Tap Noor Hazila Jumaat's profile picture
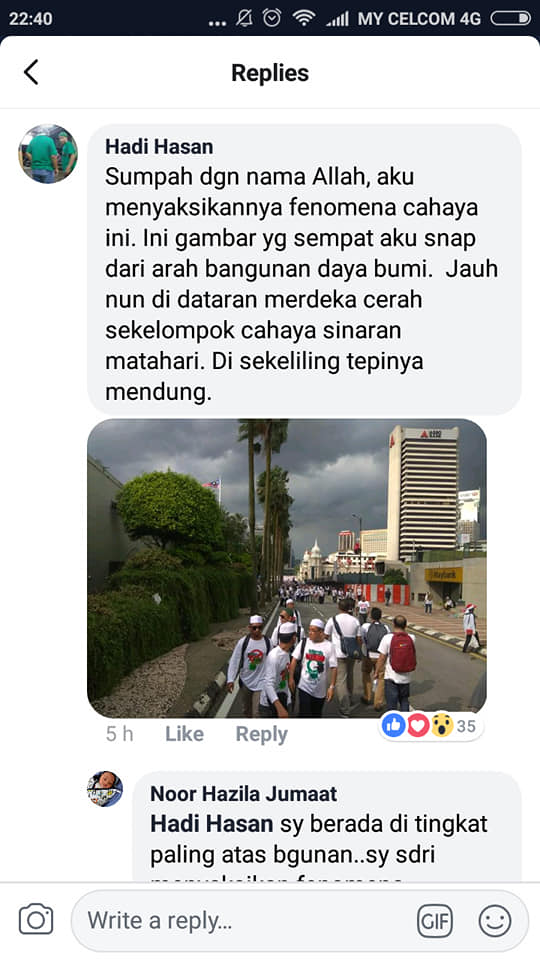This screenshot has width=540, height=960. click(105, 789)
